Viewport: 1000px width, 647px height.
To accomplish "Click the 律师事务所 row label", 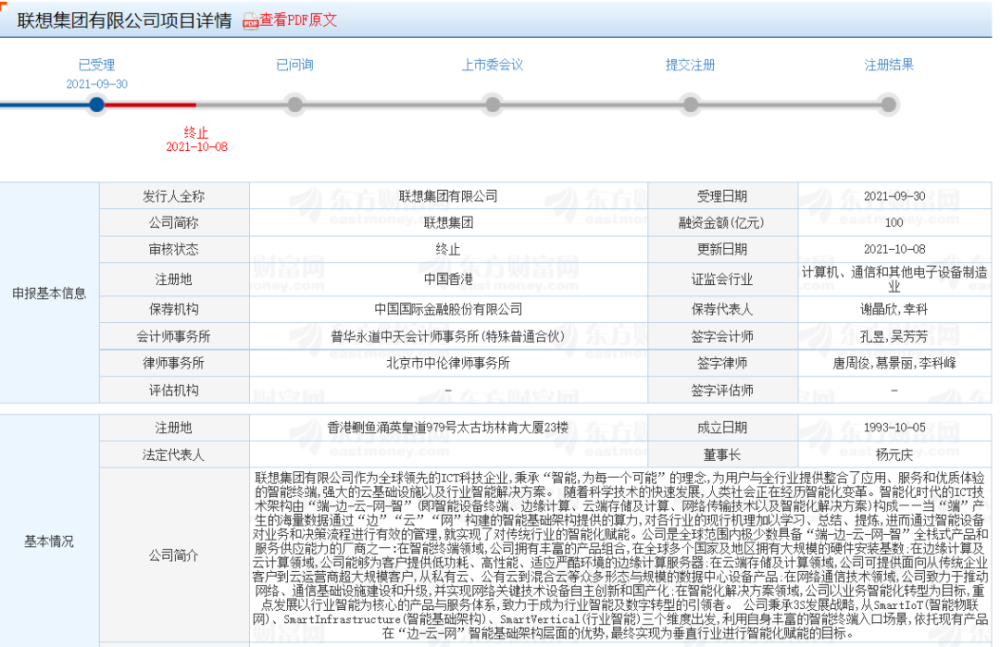I will (x=173, y=363).
